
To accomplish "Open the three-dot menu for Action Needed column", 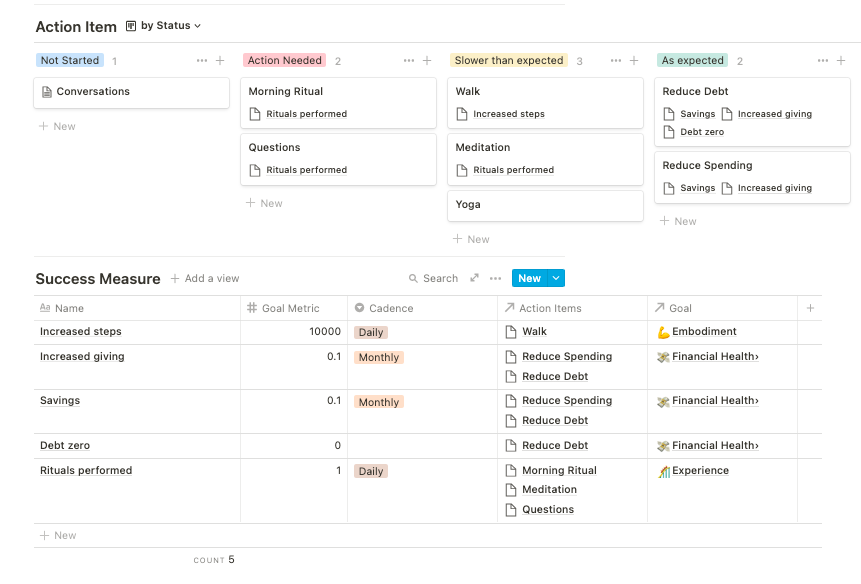I will [x=409, y=61].
